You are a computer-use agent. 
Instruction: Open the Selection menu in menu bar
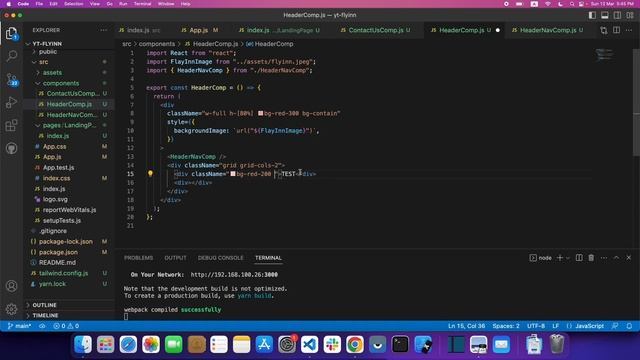pos(73,4)
